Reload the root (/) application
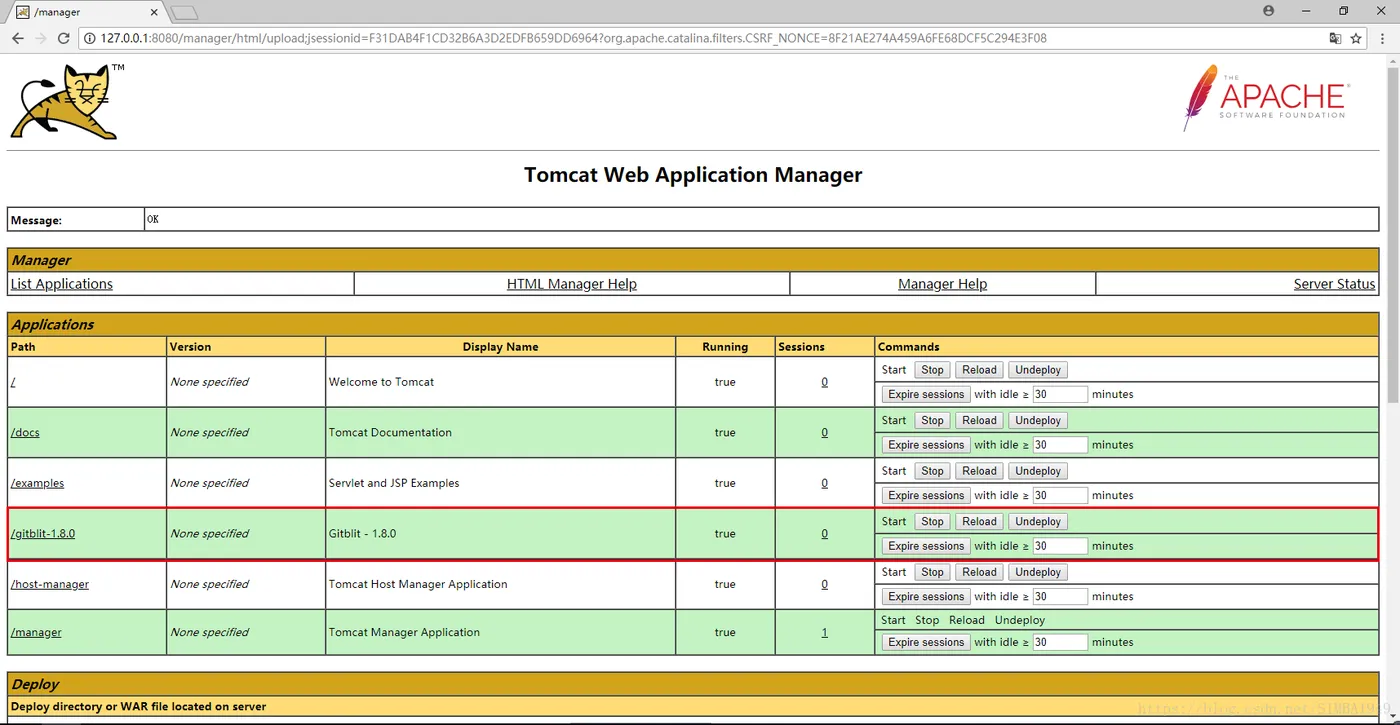Viewport: 1400px width, 725px height. [979, 370]
